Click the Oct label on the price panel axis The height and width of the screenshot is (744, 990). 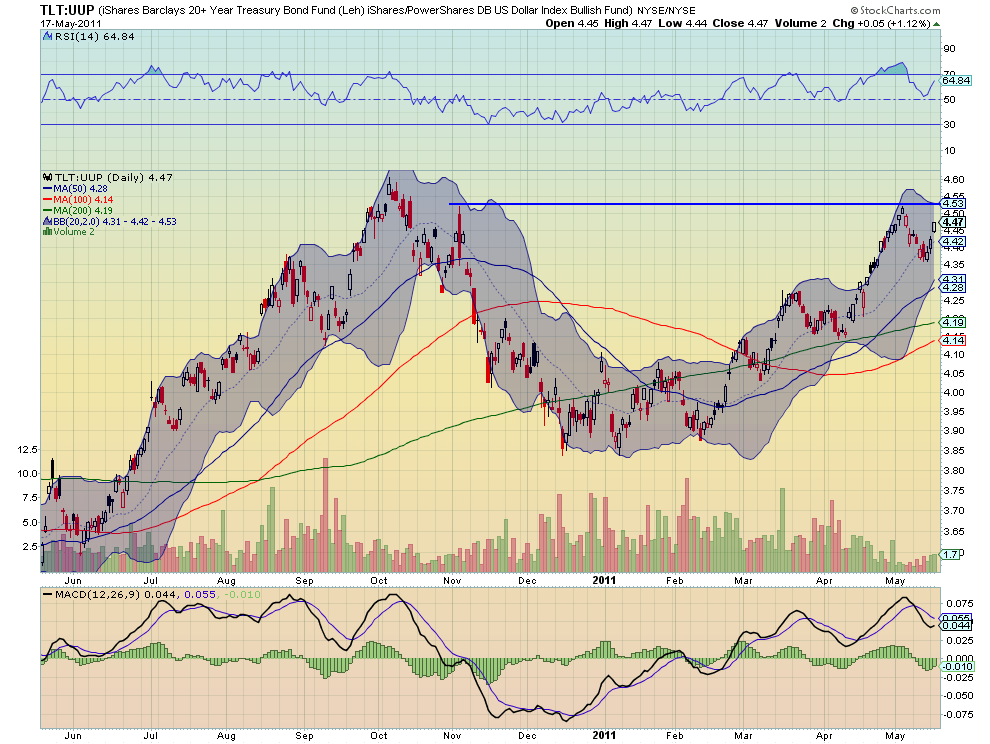pyautogui.click(x=379, y=580)
